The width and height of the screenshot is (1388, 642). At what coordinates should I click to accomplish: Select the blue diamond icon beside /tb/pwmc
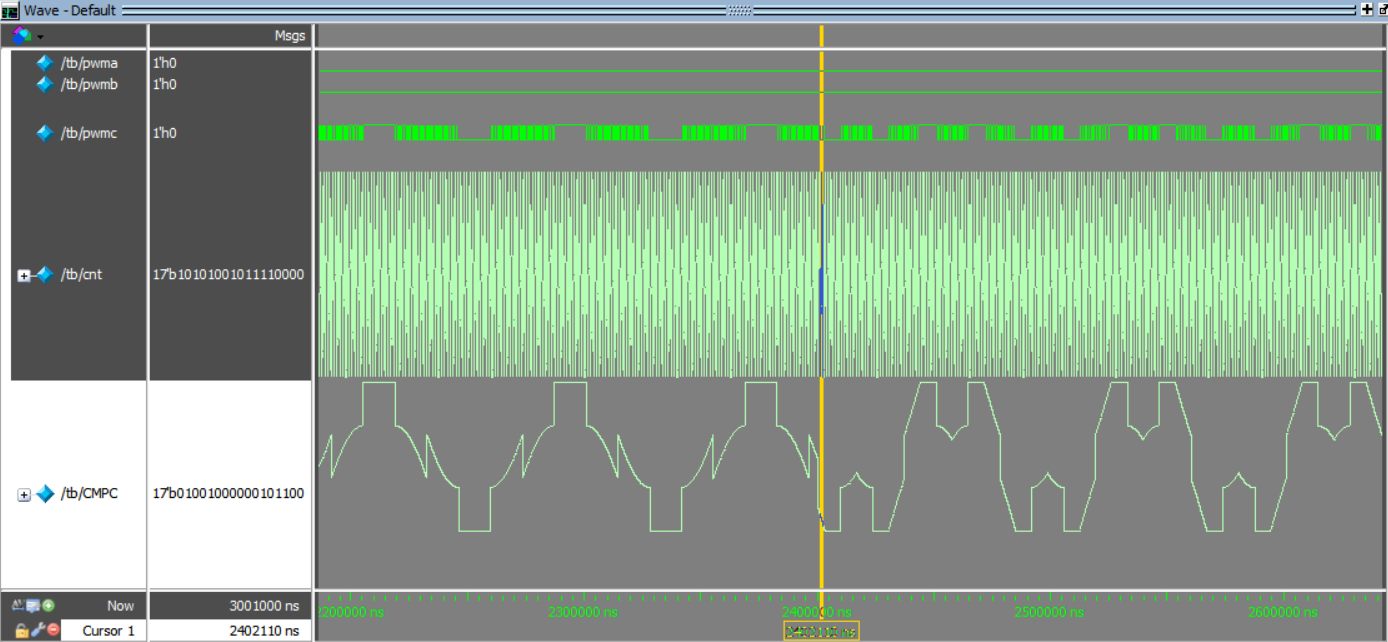43,132
